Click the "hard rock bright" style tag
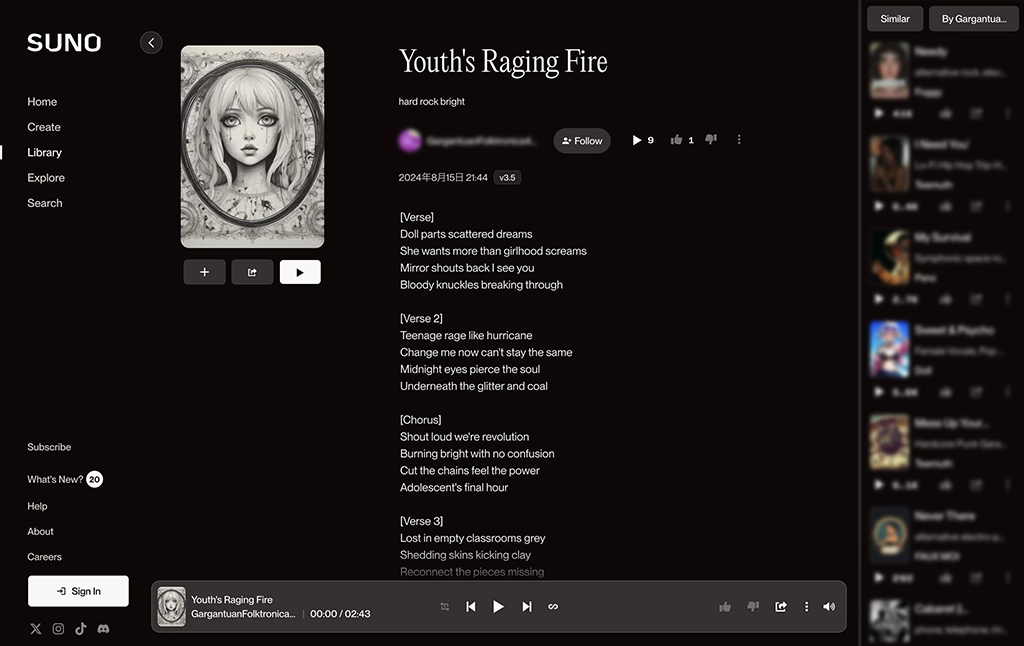Image resolution: width=1024 pixels, height=646 pixels. pos(432,101)
